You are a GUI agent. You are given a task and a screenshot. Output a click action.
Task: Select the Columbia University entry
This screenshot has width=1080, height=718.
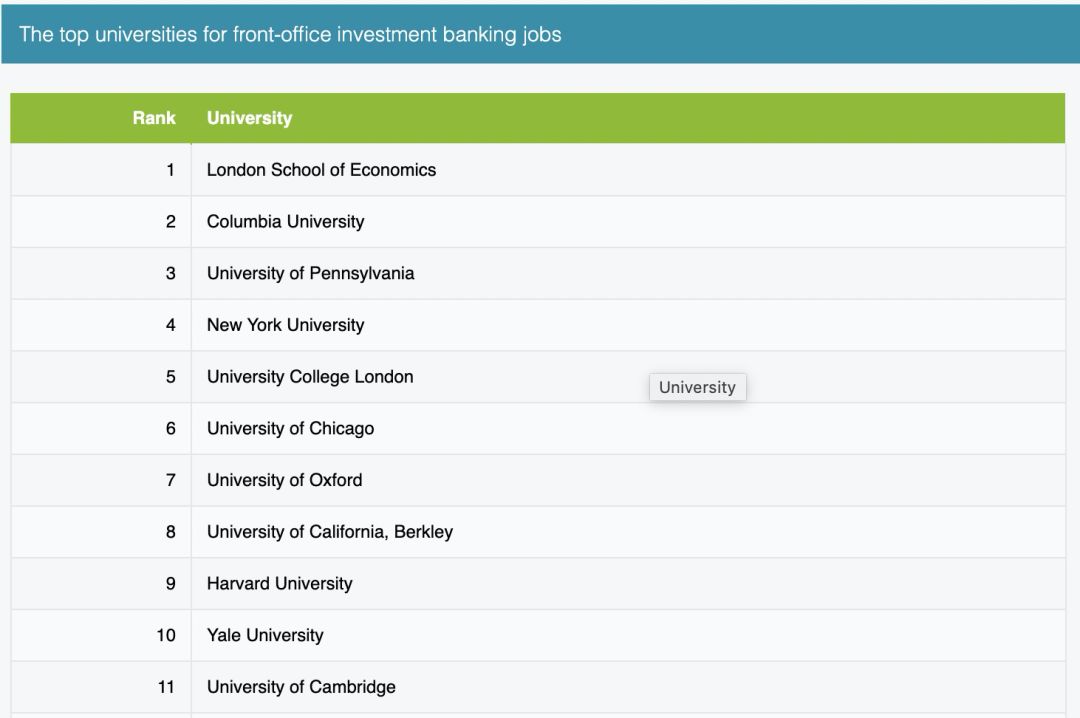[x=285, y=221]
